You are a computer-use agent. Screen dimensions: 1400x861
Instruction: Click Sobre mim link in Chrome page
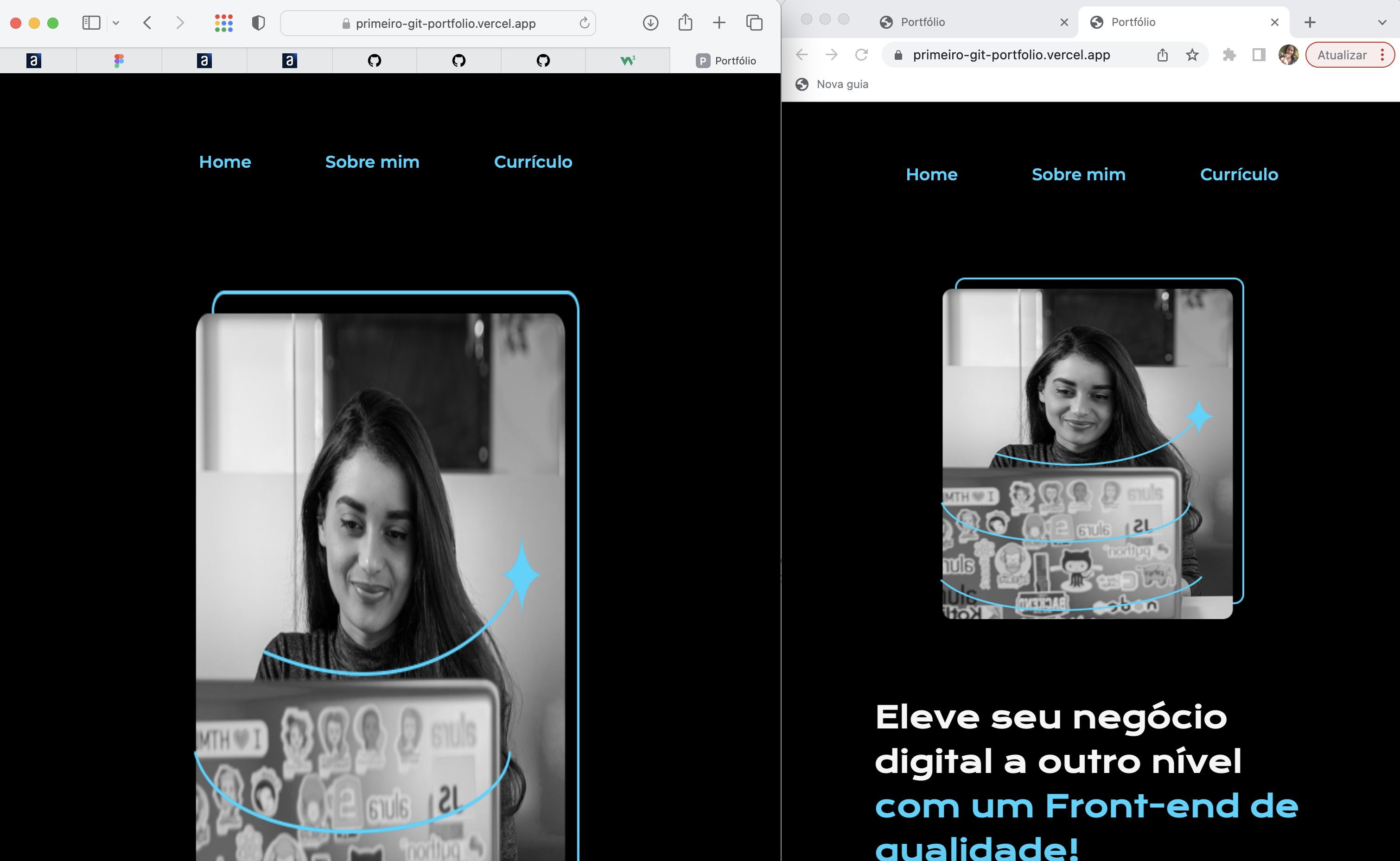tap(1079, 174)
